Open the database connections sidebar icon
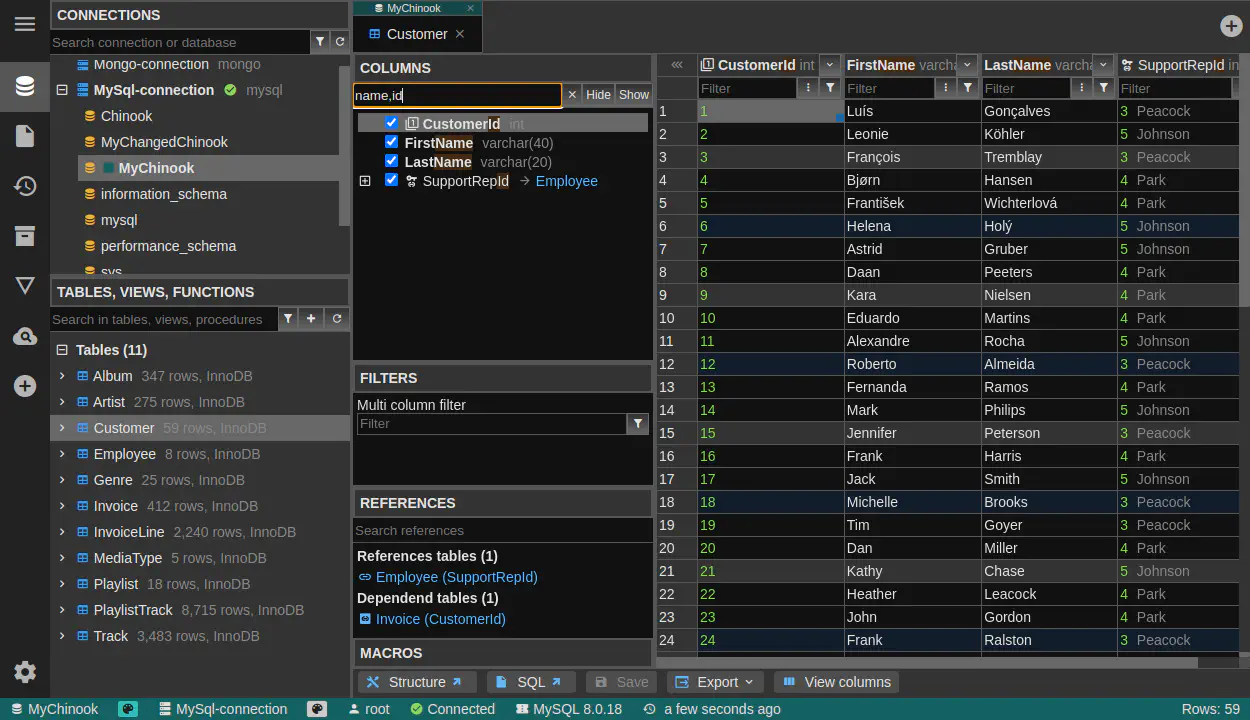The image size is (1250, 720). [x=25, y=86]
